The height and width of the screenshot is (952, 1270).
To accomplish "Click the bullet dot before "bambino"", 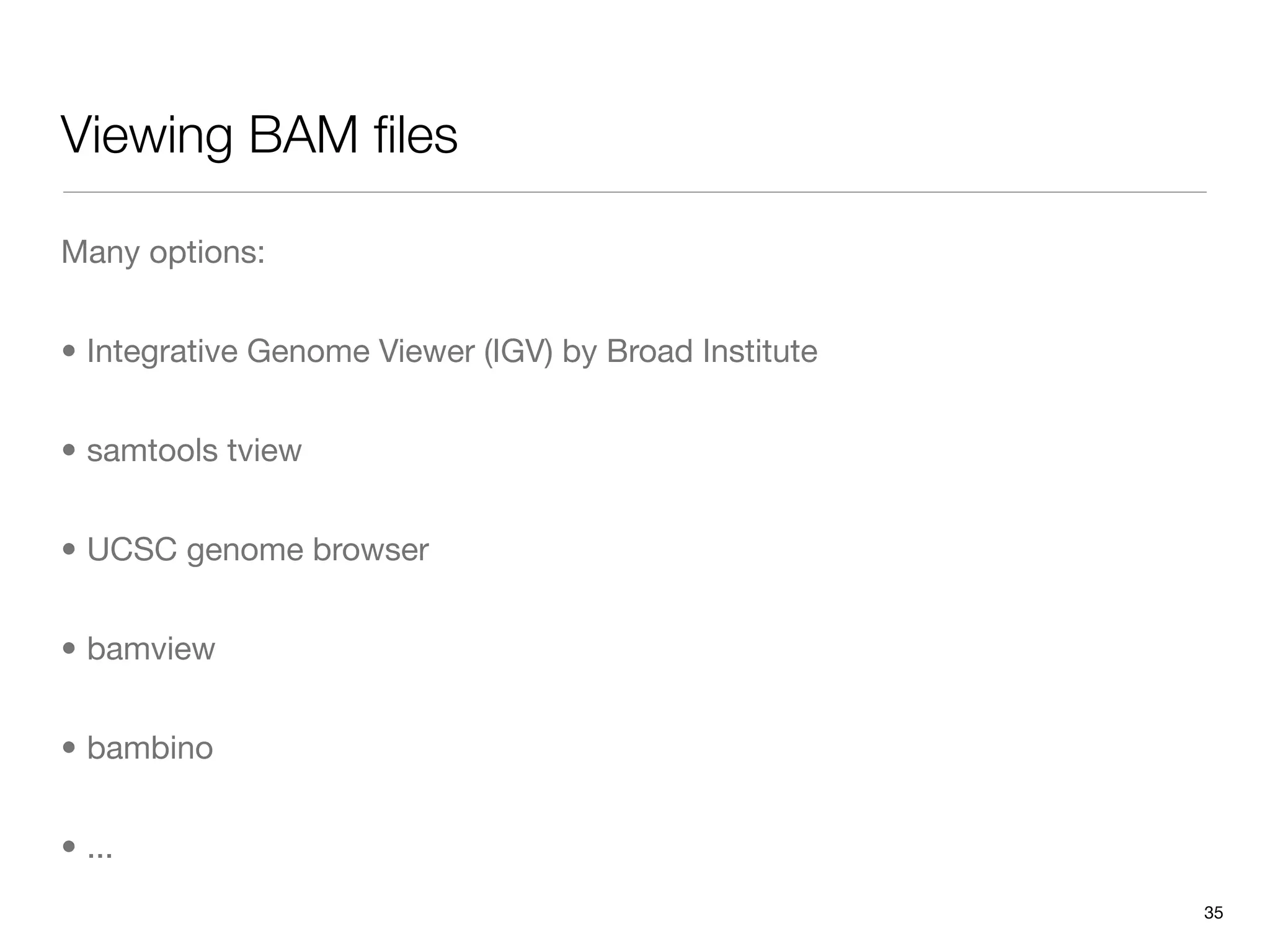I will point(69,747).
